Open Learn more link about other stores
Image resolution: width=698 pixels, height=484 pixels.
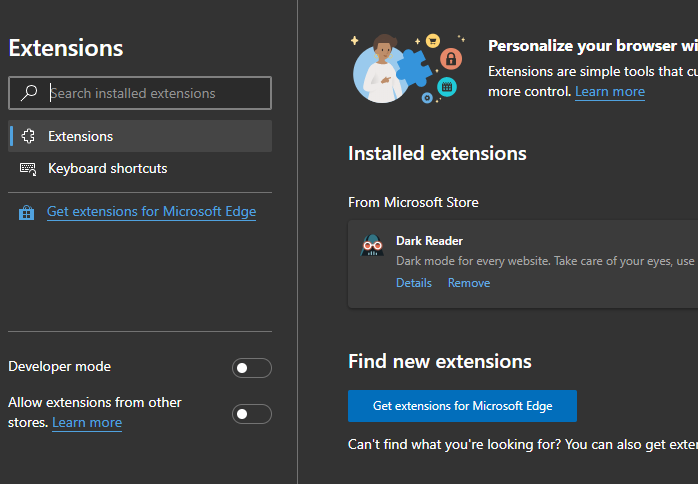pos(87,423)
